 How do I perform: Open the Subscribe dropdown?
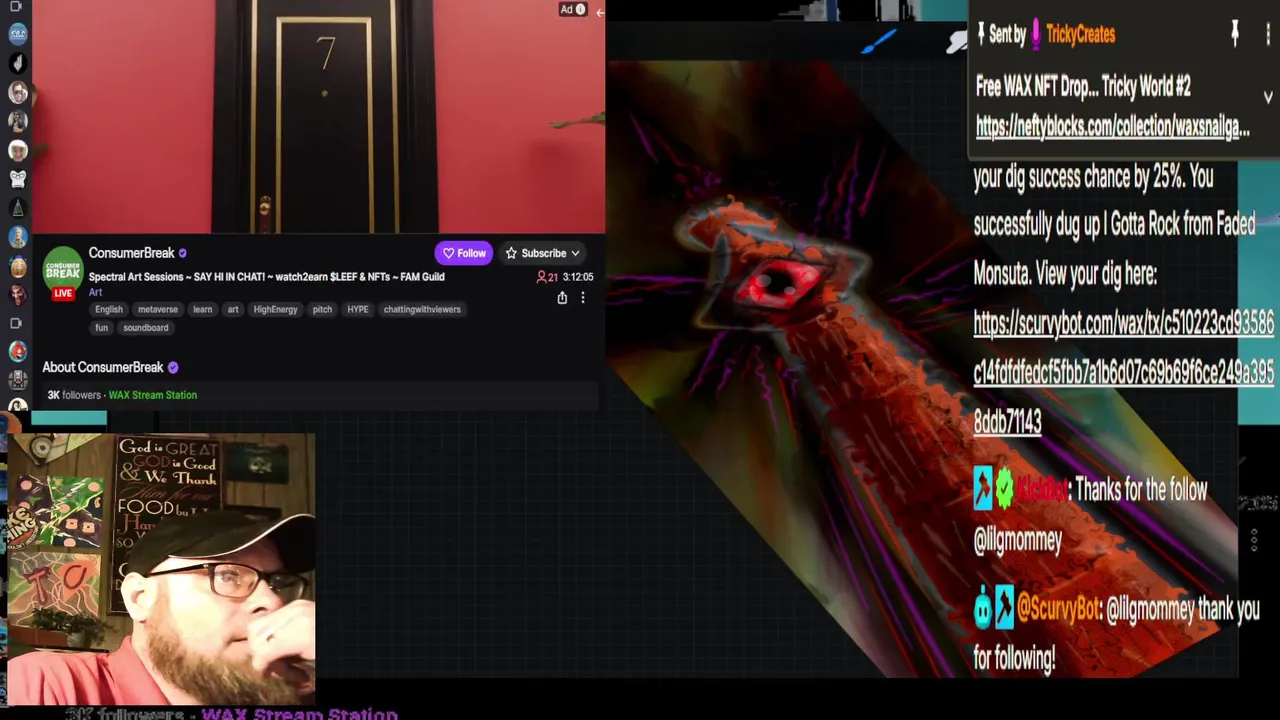click(x=543, y=253)
